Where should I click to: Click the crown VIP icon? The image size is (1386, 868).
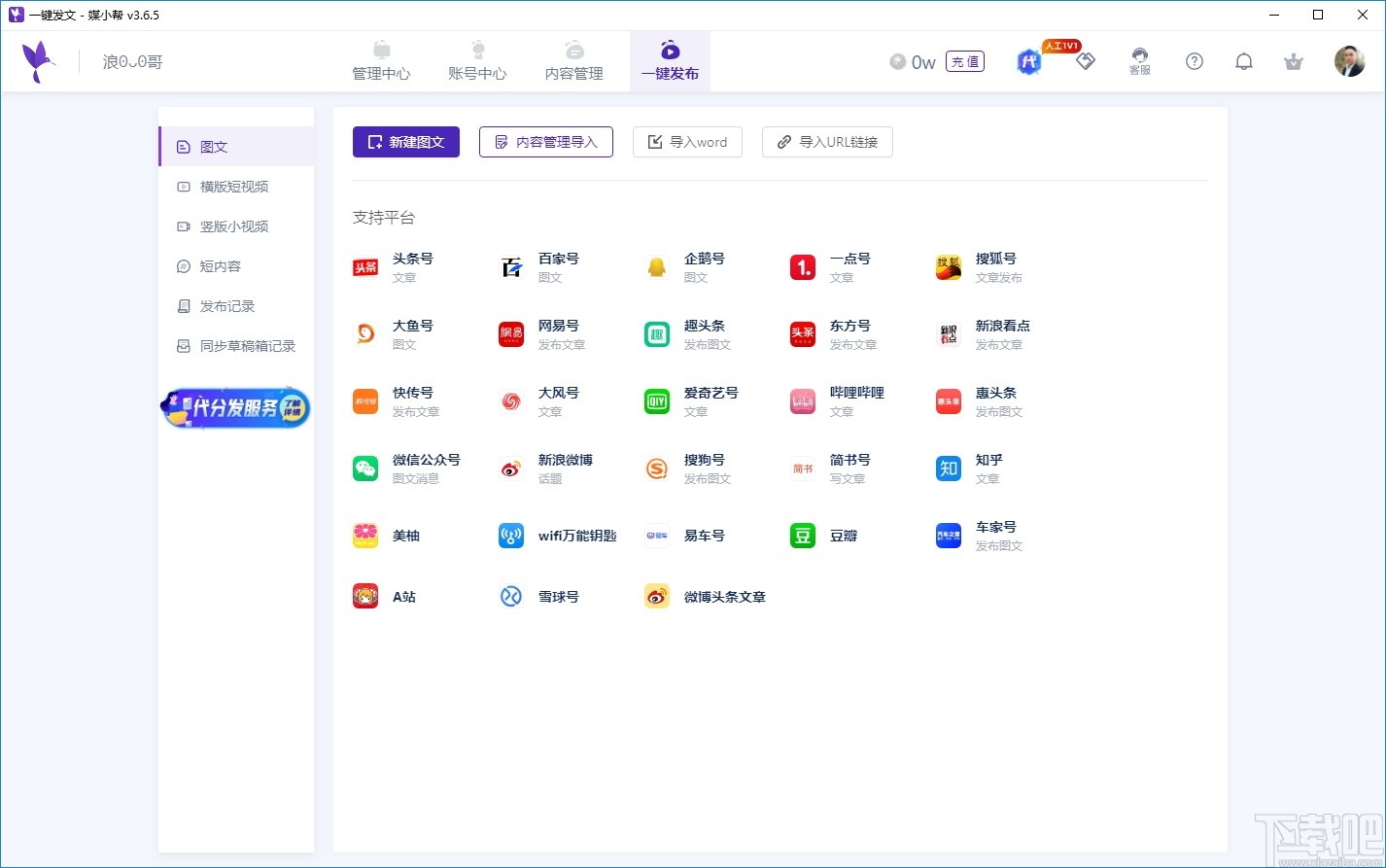pos(1293,61)
